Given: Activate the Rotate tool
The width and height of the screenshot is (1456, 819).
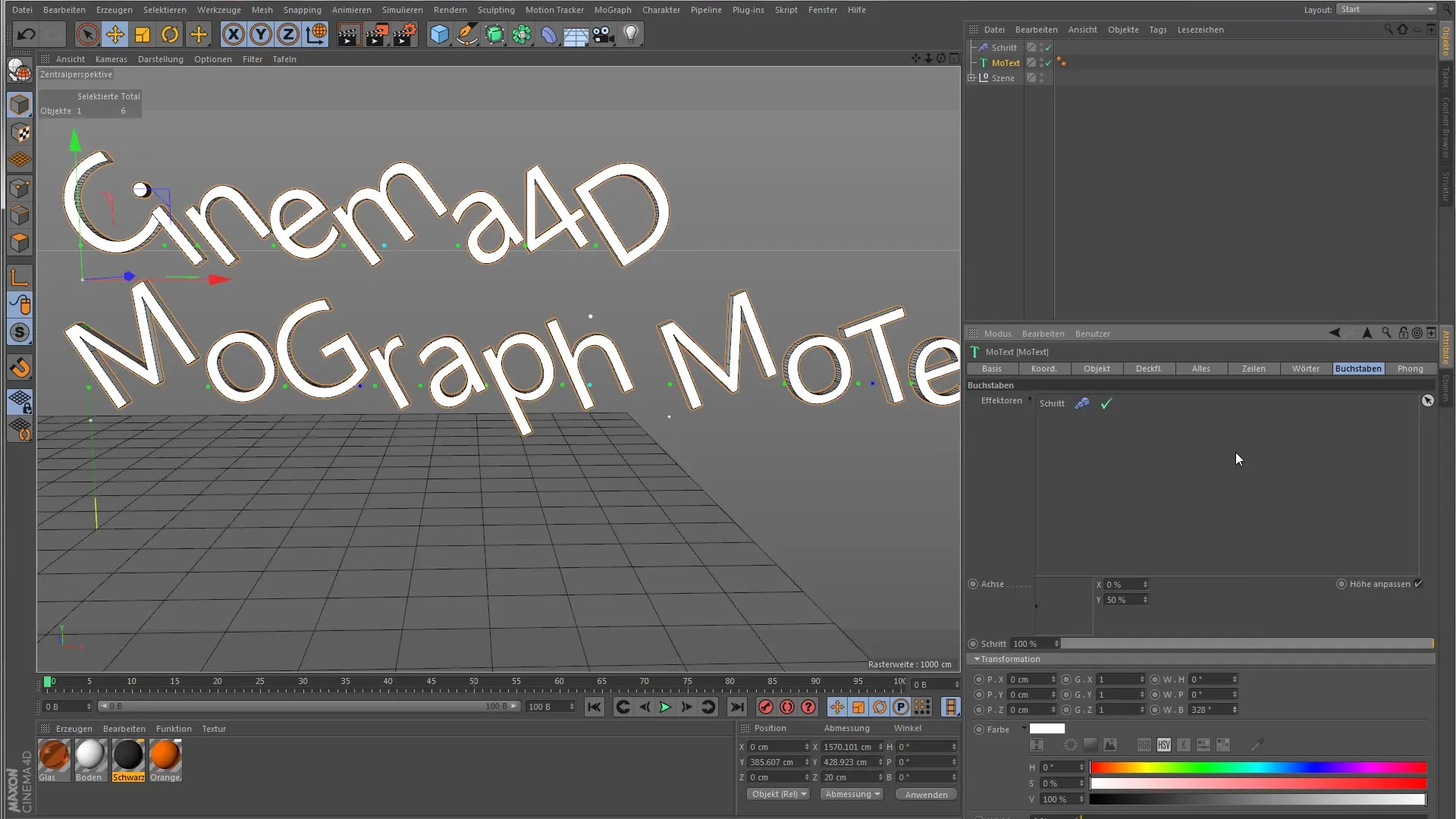Looking at the screenshot, I should pyautogui.click(x=170, y=34).
